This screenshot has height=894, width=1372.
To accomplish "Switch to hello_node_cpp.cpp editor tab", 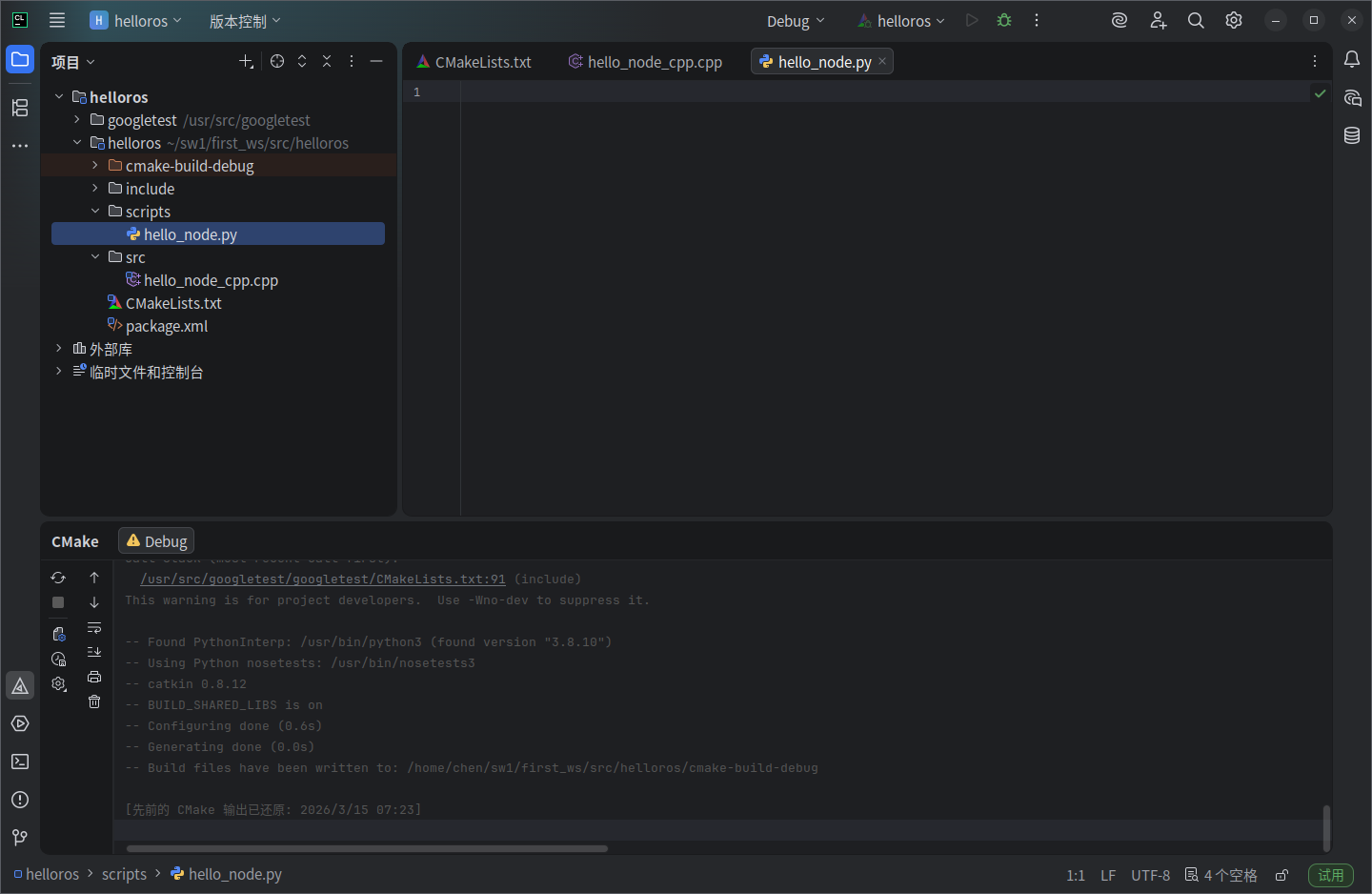I will pyautogui.click(x=646, y=62).
